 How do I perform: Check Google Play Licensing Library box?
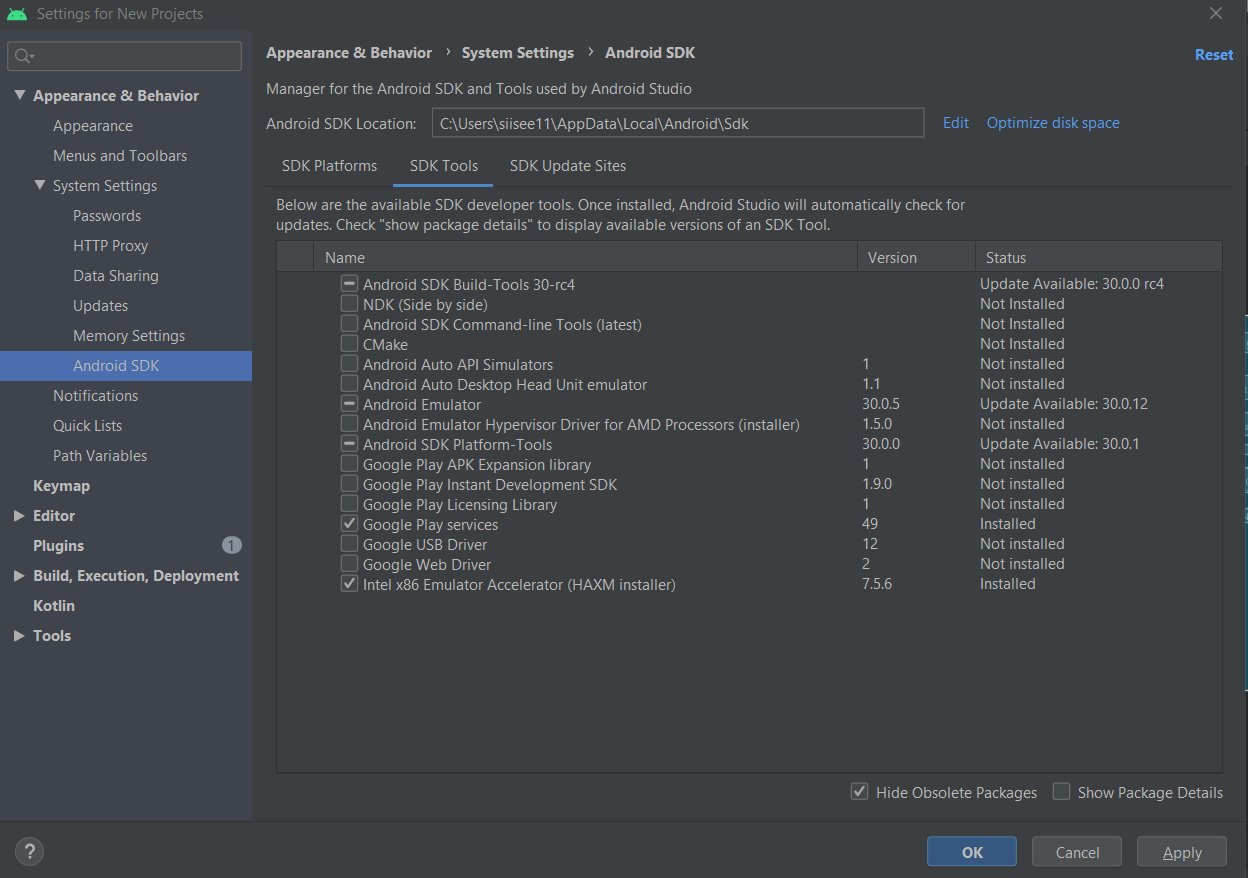point(349,504)
